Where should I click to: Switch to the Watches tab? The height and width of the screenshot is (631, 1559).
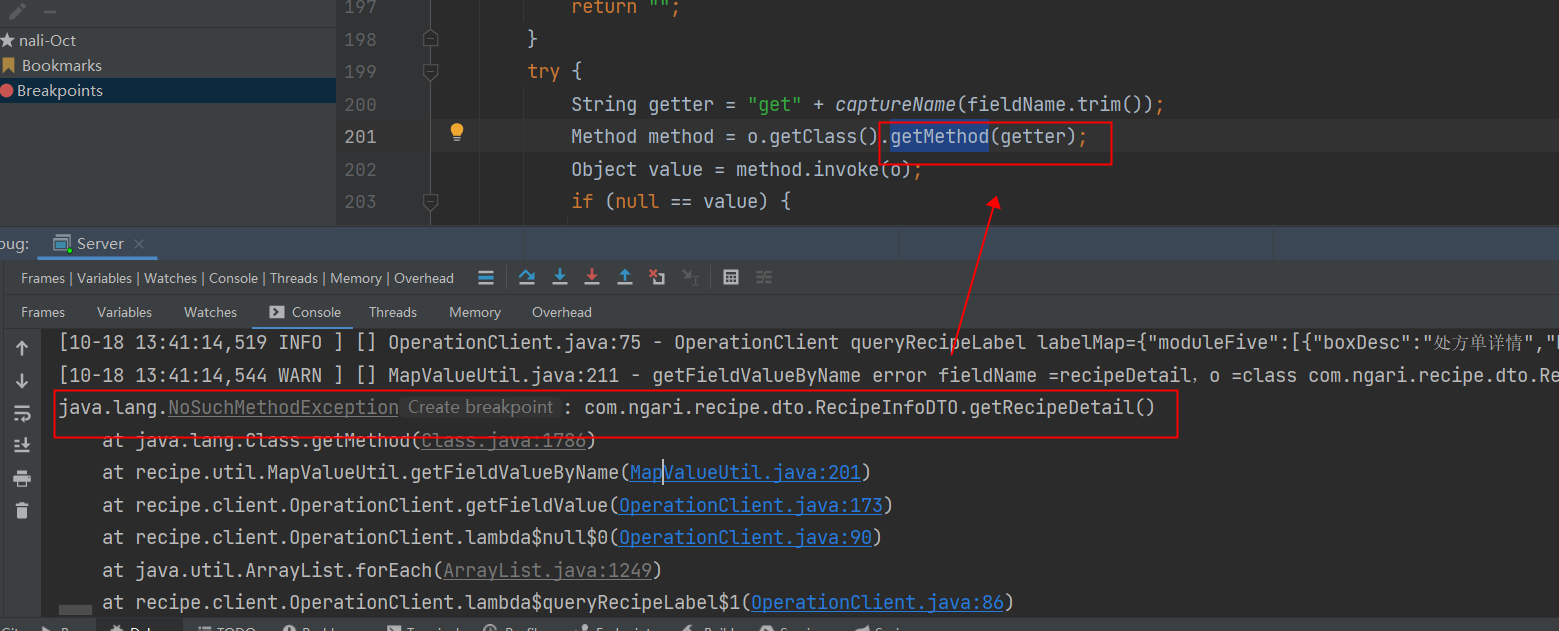211,312
